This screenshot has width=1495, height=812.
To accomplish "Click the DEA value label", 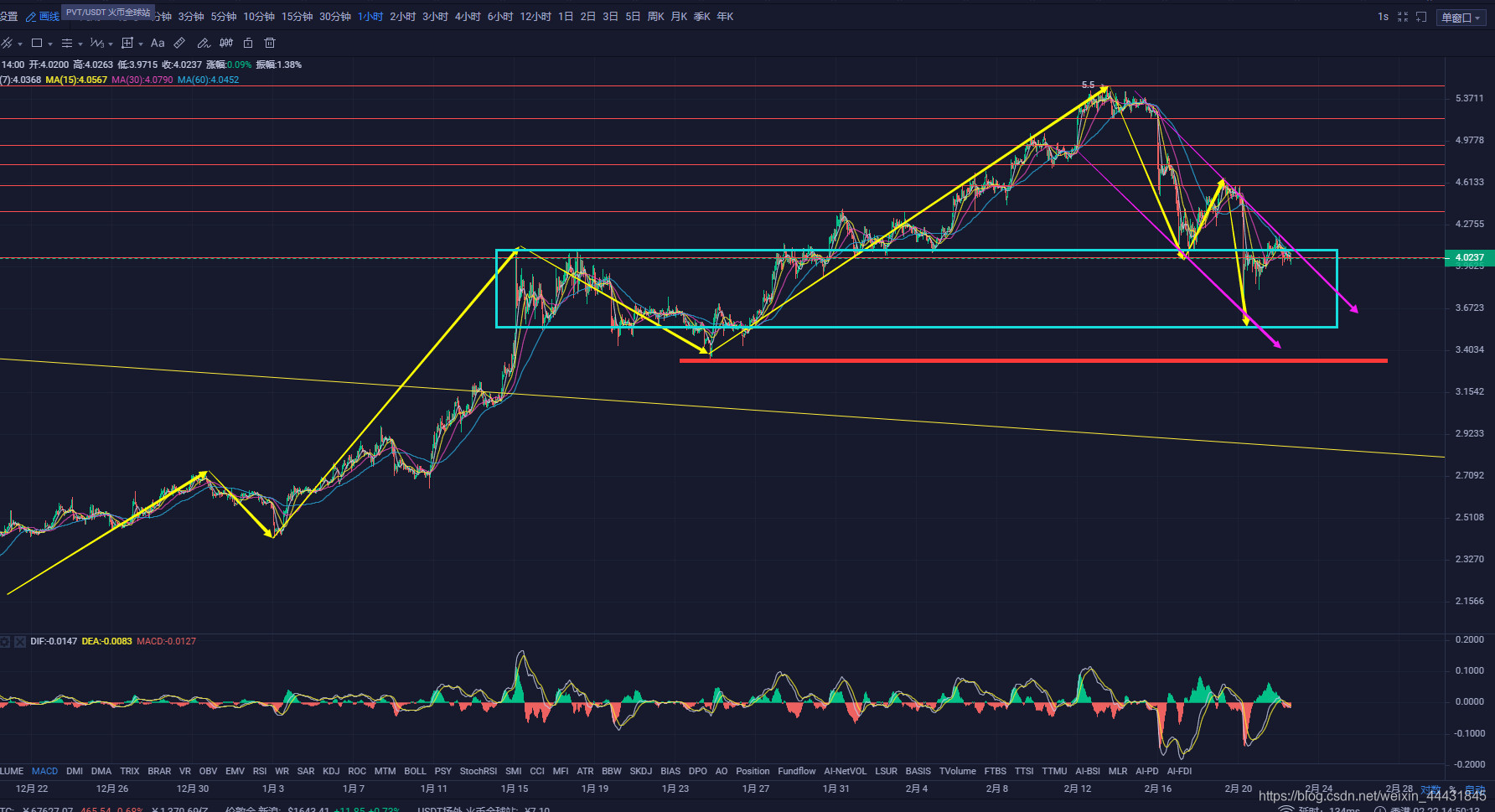I will click(x=107, y=641).
